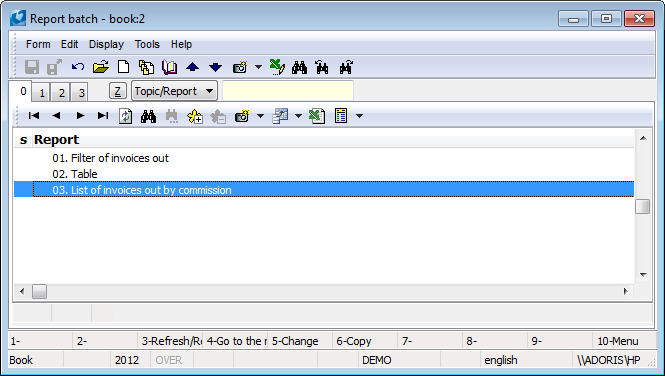Screen dimensions: 665x376
Task: Click the blue up arrow icon
Action: click(193, 67)
